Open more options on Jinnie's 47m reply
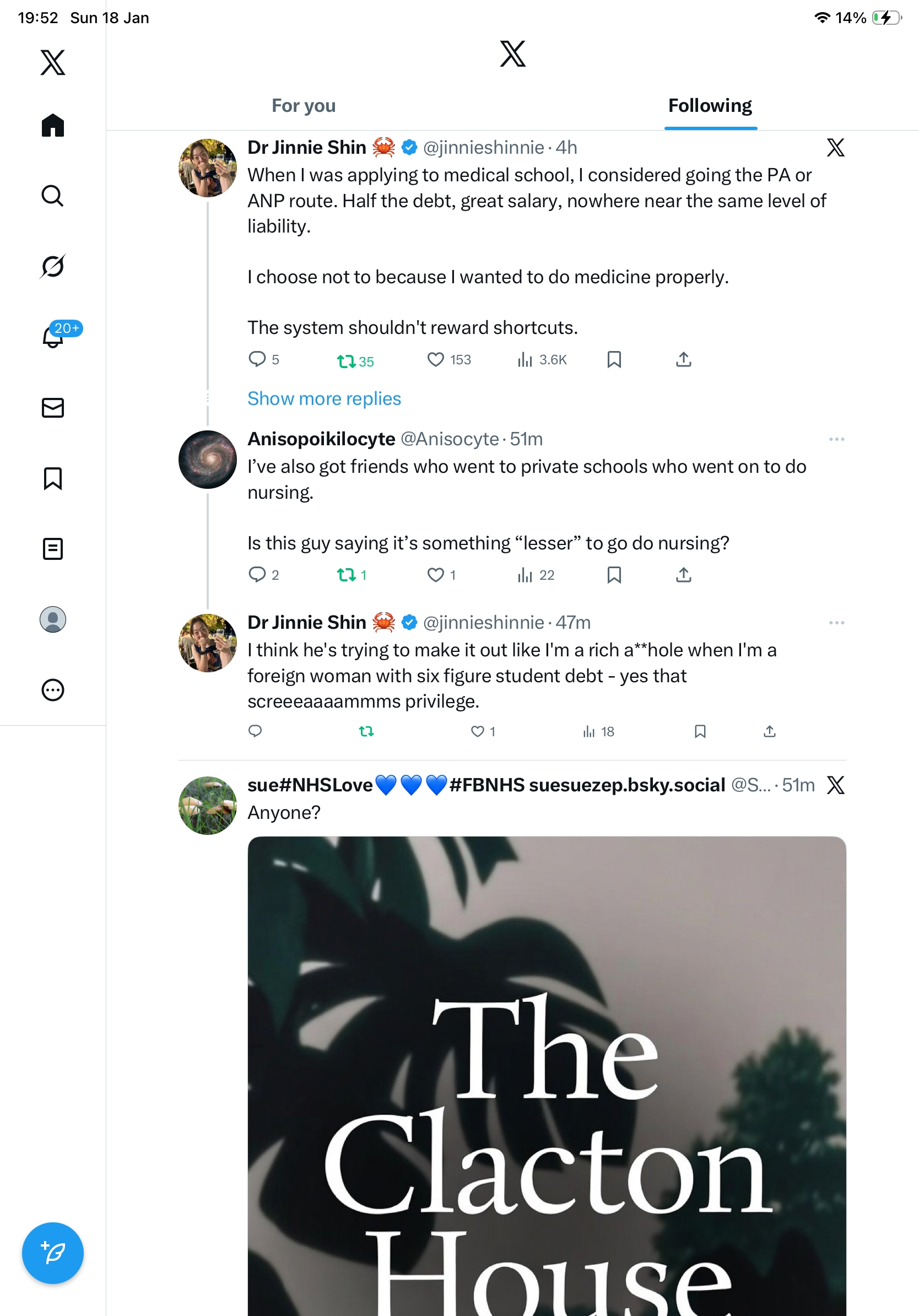The width and height of the screenshot is (919, 1316). (836, 623)
